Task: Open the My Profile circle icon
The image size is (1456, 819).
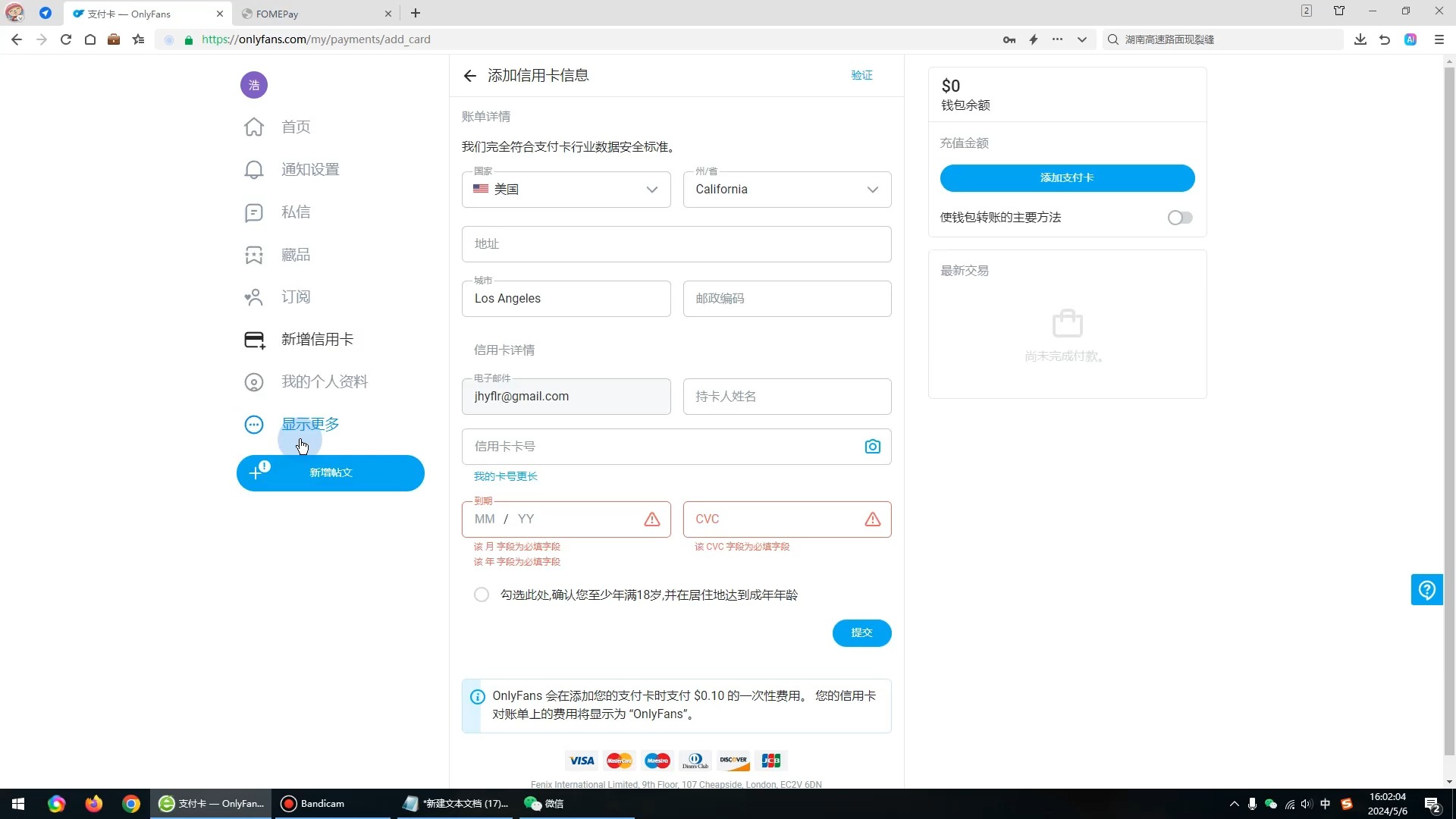Action: click(x=254, y=382)
